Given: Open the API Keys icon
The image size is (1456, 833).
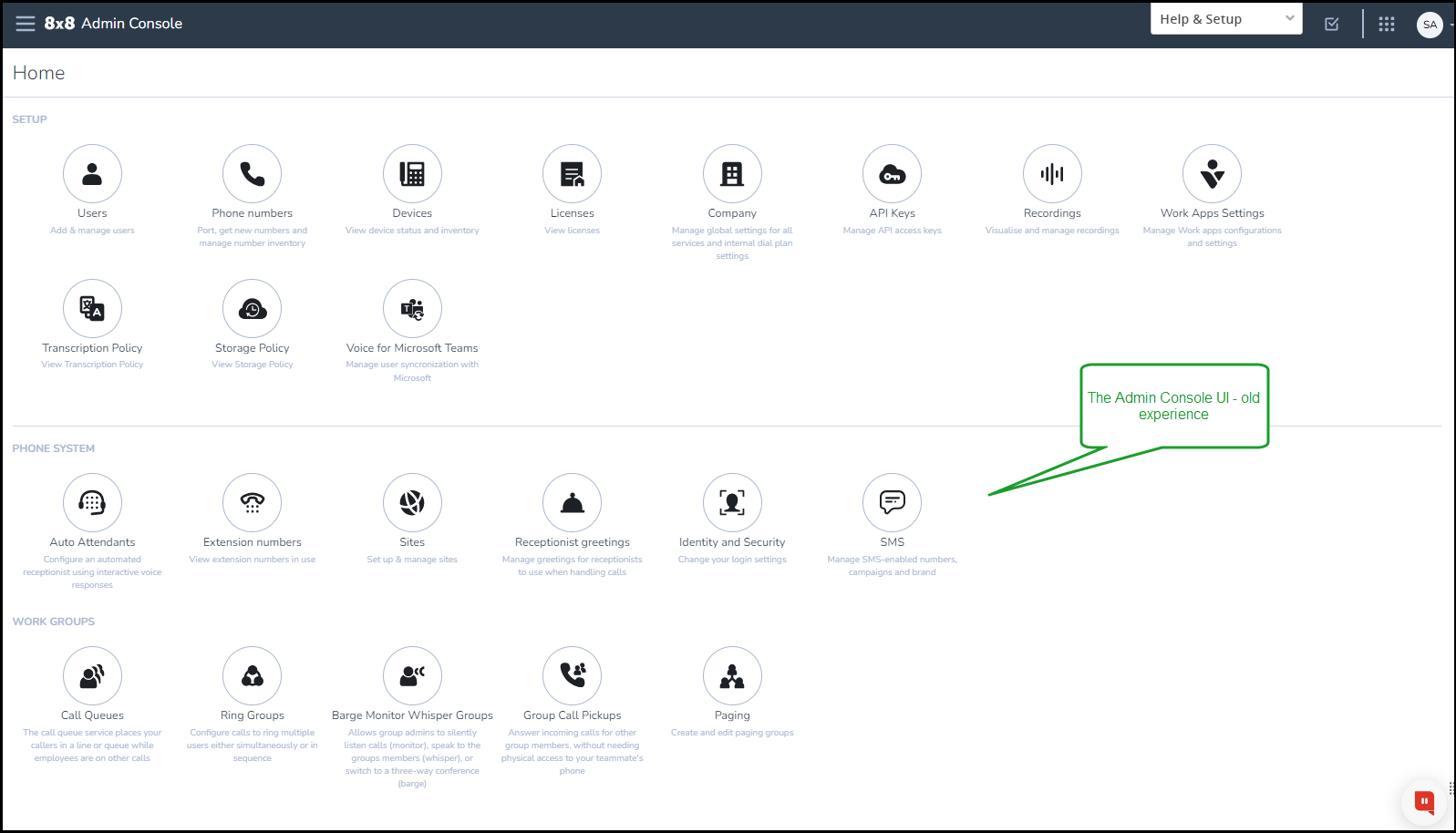Looking at the screenshot, I should (x=893, y=173).
